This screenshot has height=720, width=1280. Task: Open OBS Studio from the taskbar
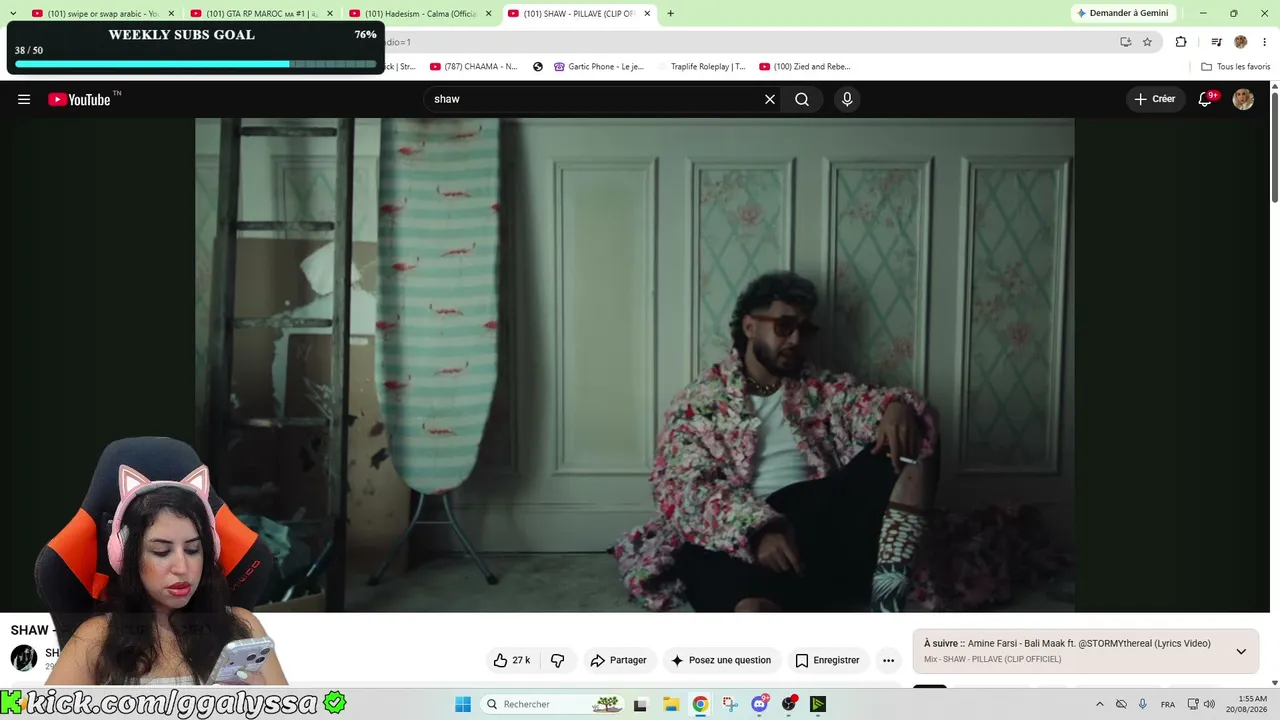pos(789,704)
